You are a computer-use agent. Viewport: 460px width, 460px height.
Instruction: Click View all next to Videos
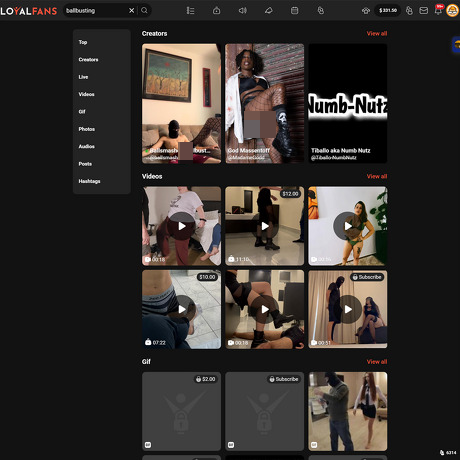[377, 176]
